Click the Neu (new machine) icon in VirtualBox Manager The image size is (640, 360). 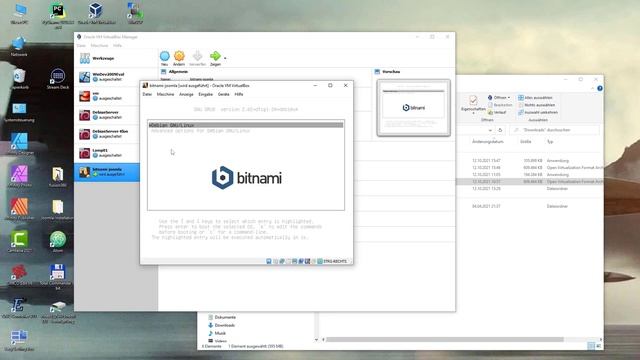point(164,56)
